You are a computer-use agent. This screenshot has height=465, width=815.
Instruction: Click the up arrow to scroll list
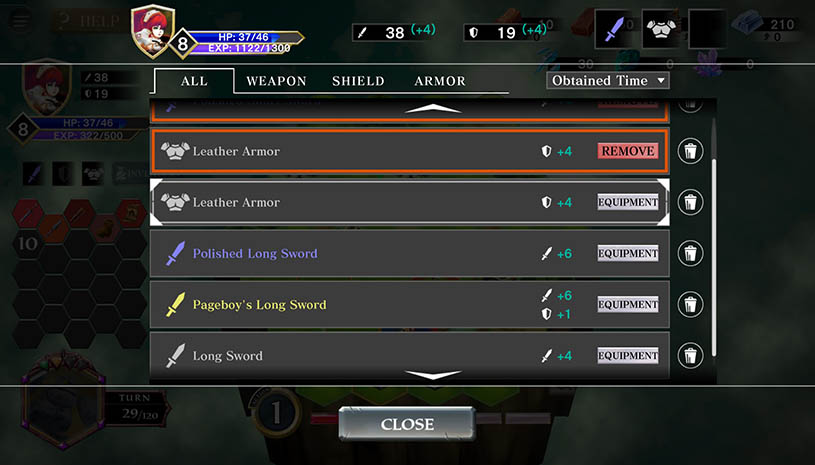click(x=433, y=109)
